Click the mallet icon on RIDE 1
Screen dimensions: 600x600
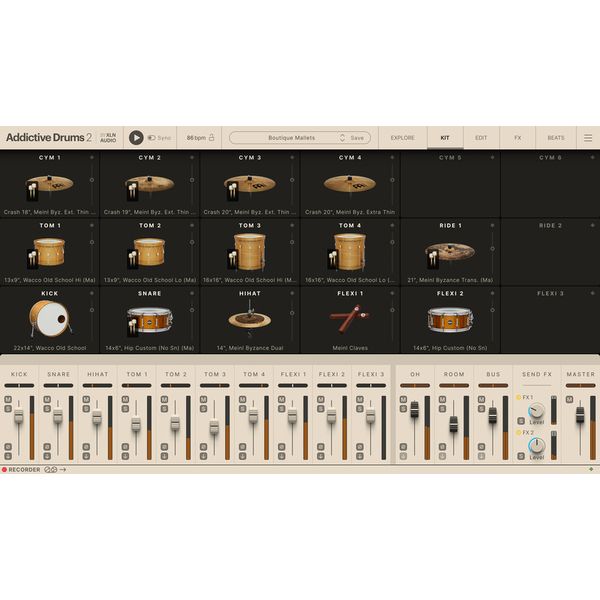pos(433,259)
